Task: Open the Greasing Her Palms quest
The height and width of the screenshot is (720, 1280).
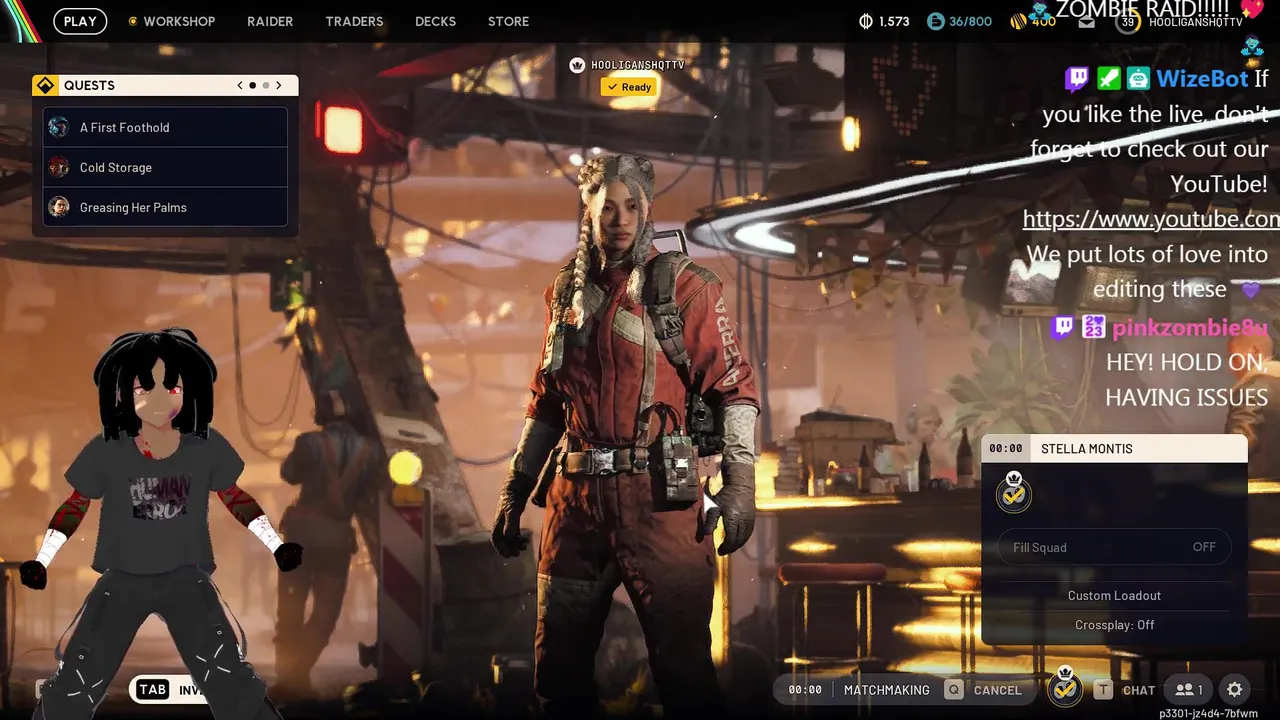Action: click(165, 207)
